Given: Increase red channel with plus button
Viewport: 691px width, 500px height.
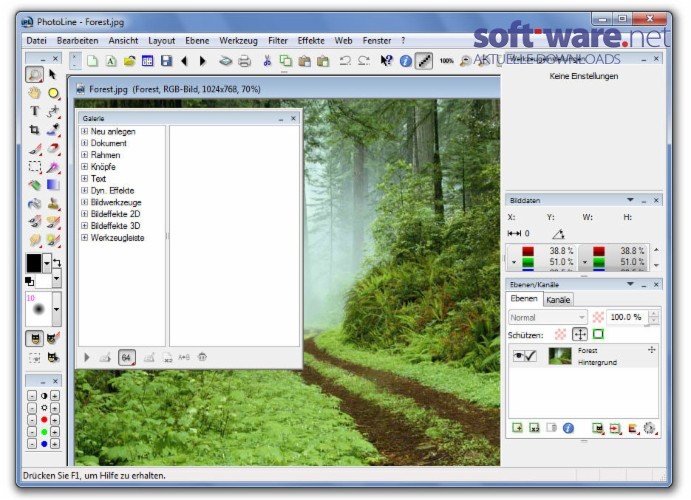Looking at the screenshot, I should tap(55, 420).
